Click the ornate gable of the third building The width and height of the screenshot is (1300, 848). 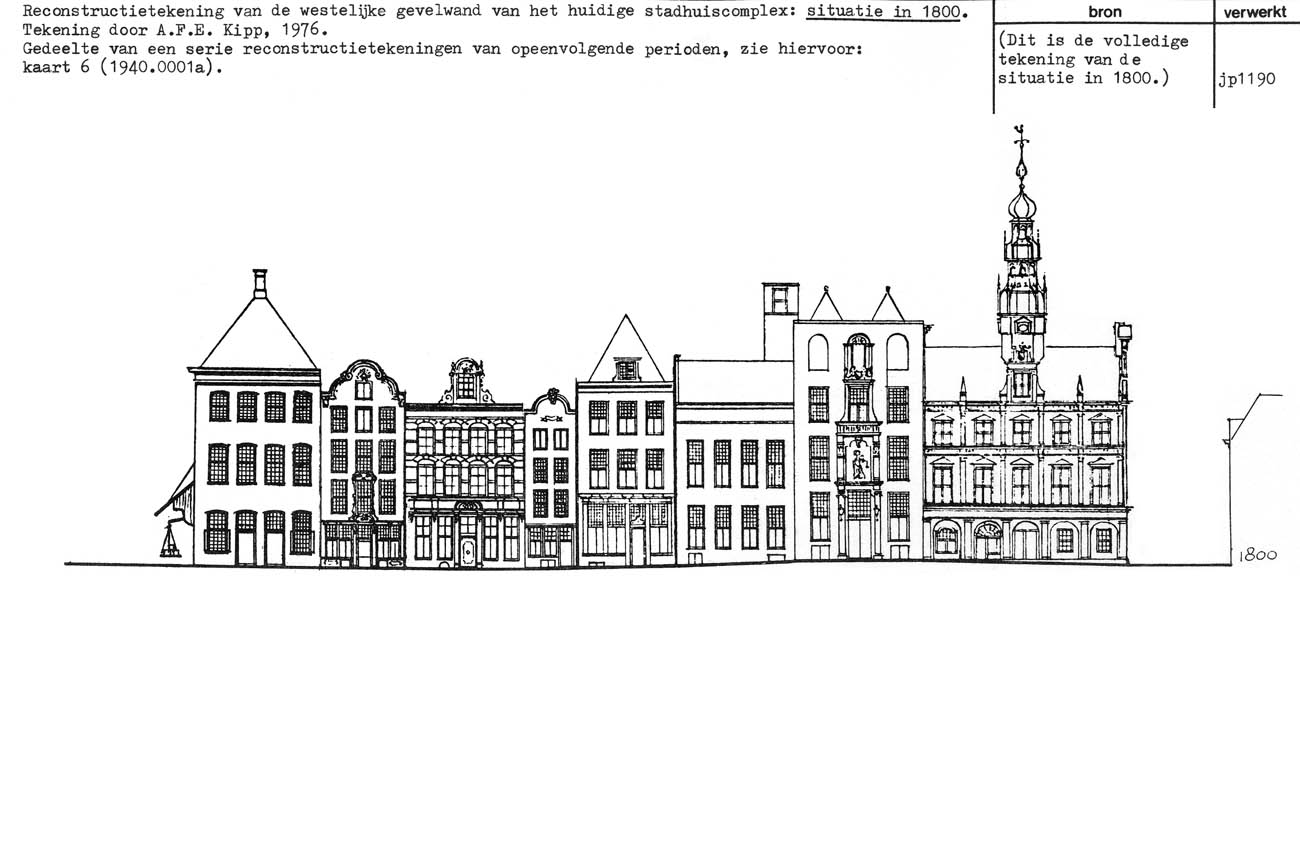pyautogui.click(x=465, y=380)
